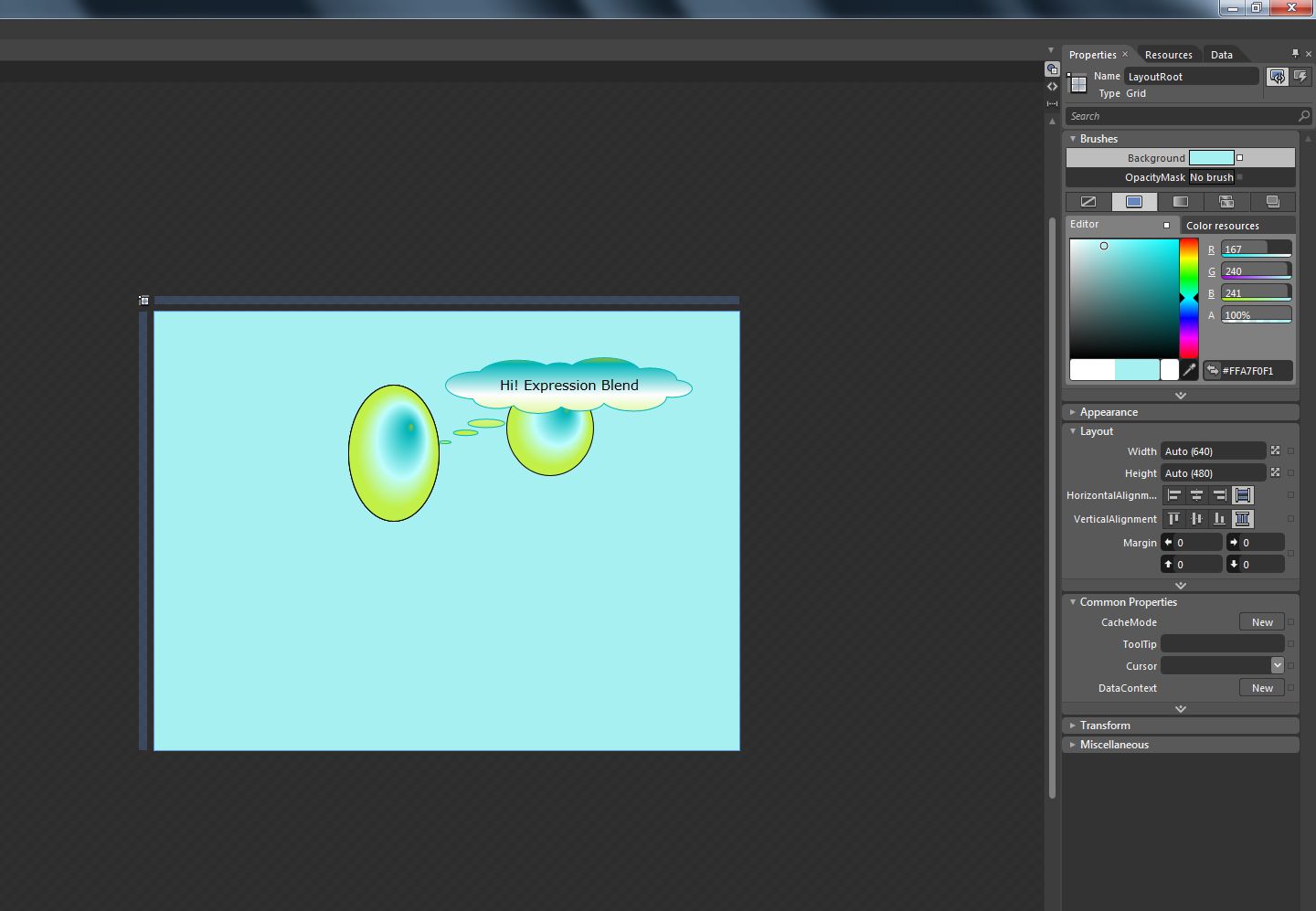Click in the color saturation picker area
Screen dimensions: 1316x911
click(x=1124, y=298)
